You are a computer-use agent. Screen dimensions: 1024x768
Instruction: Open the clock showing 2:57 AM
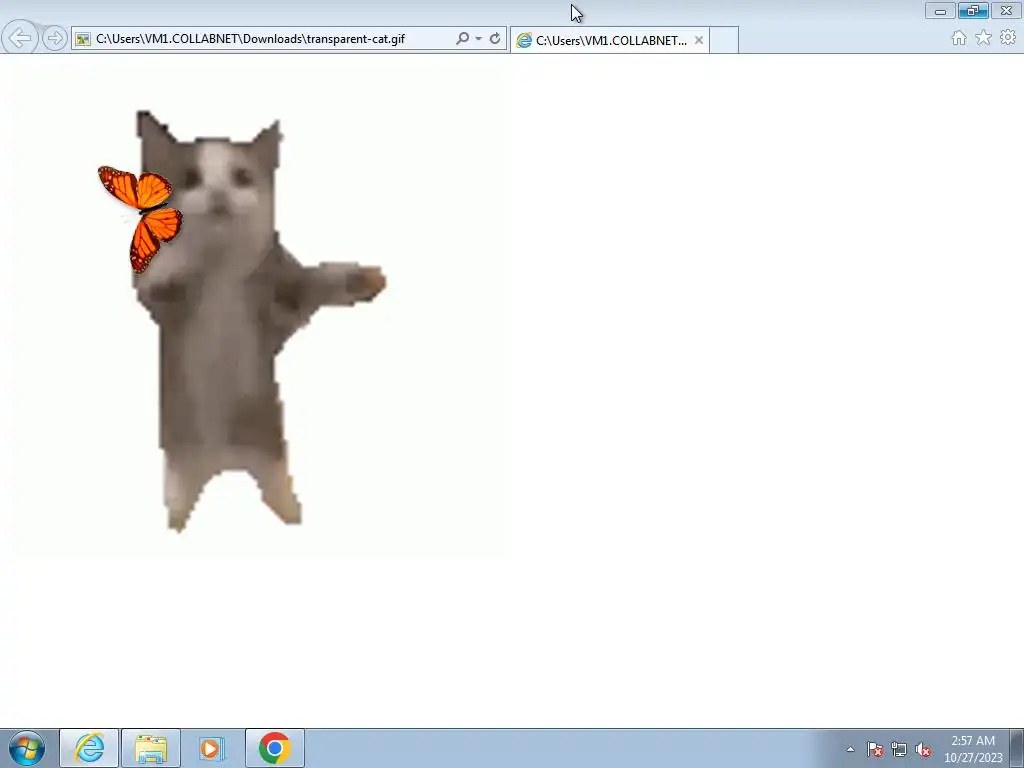pos(973,749)
